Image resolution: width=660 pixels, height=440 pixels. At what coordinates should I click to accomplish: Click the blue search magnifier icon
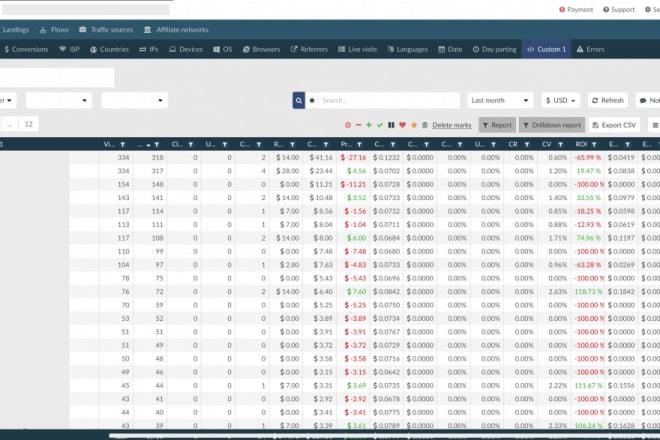point(298,100)
